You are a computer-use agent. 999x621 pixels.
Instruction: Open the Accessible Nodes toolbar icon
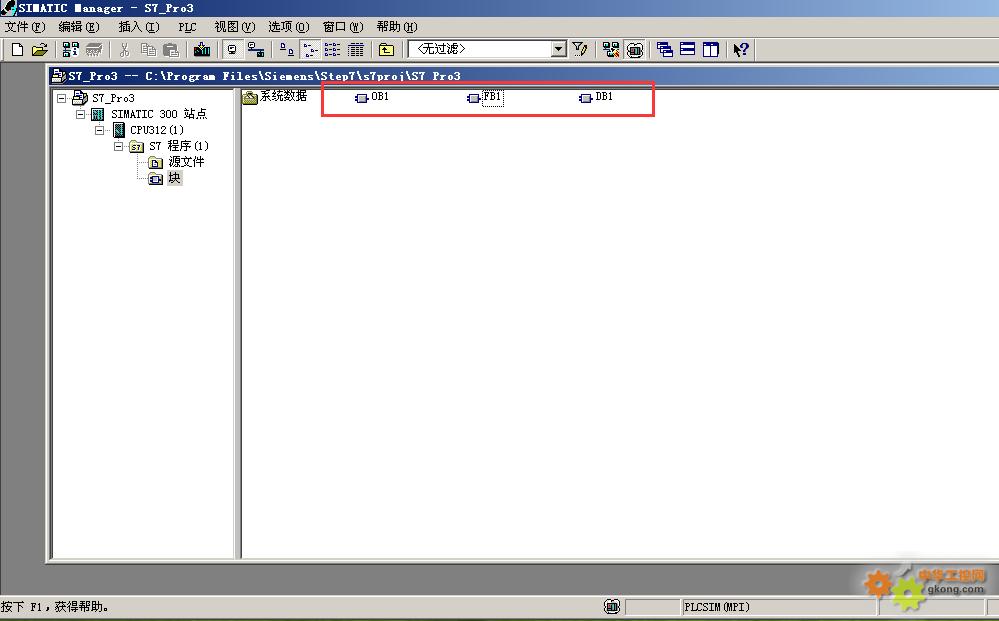coord(70,49)
